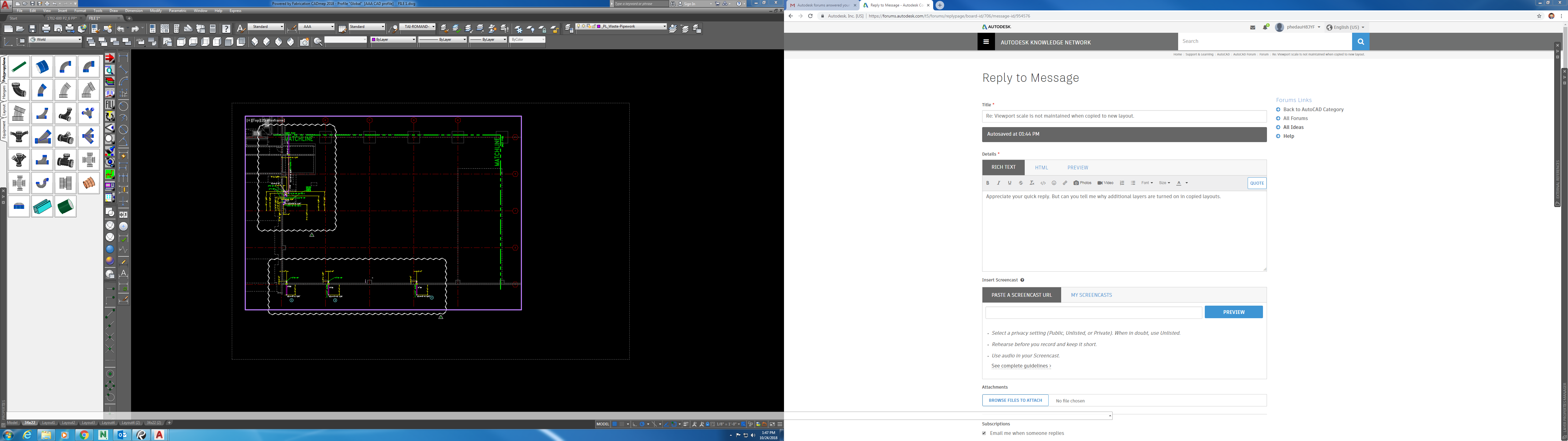This screenshot has height=441, width=1568.
Task: Click the purple layer color swatch for _PL_Waste-Pipework
Action: 599,27
